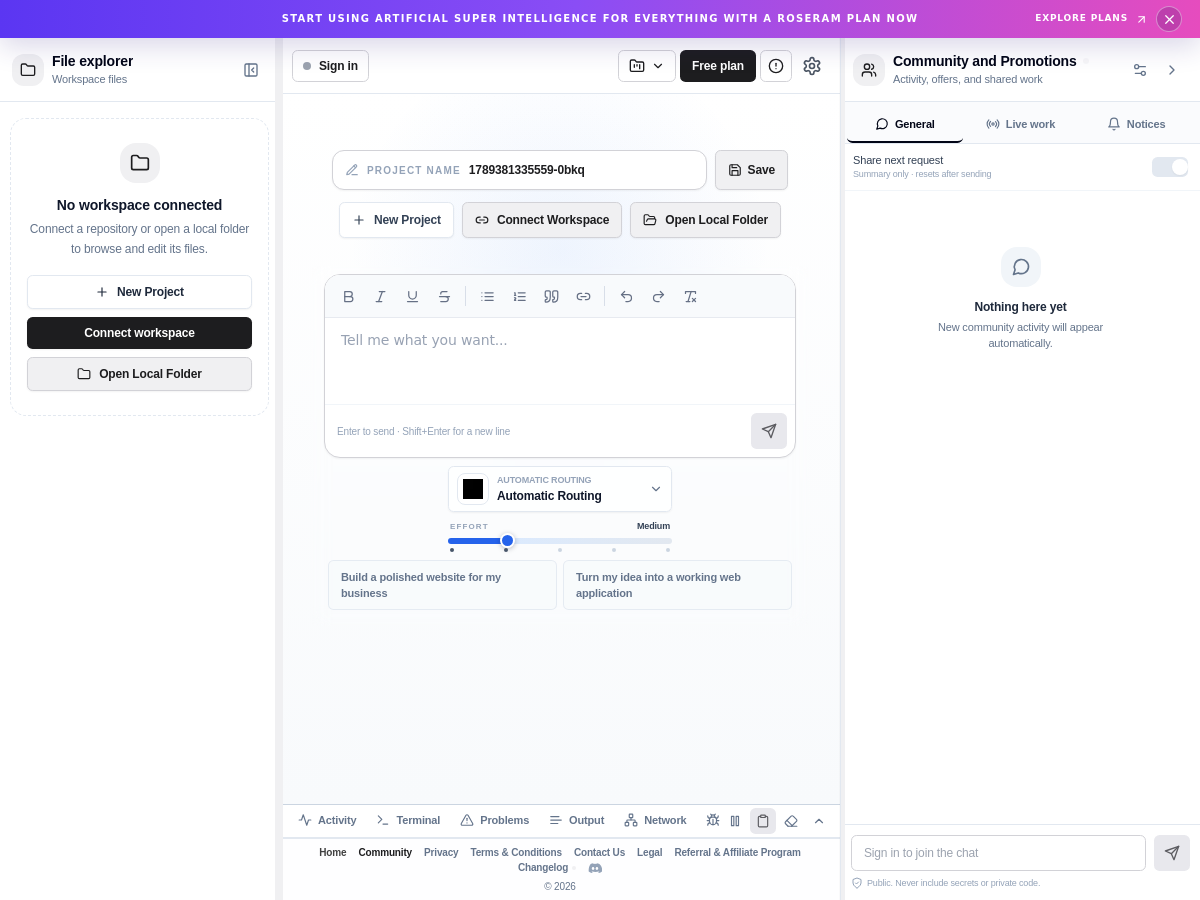Click the Free plan button
The height and width of the screenshot is (900, 1200).
pyautogui.click(x=718, y=66)
